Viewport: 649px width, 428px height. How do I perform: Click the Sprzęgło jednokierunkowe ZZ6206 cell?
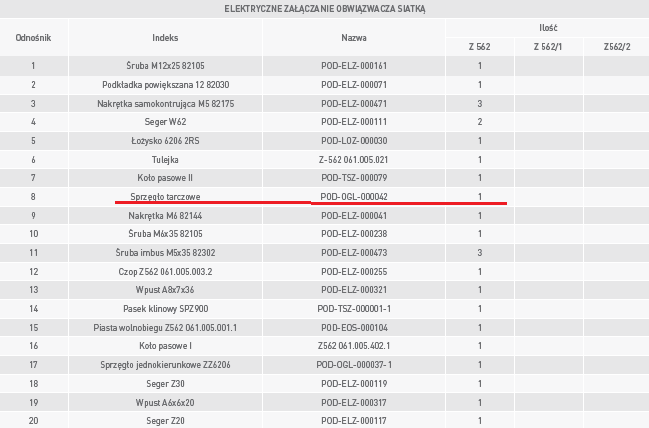165,365
